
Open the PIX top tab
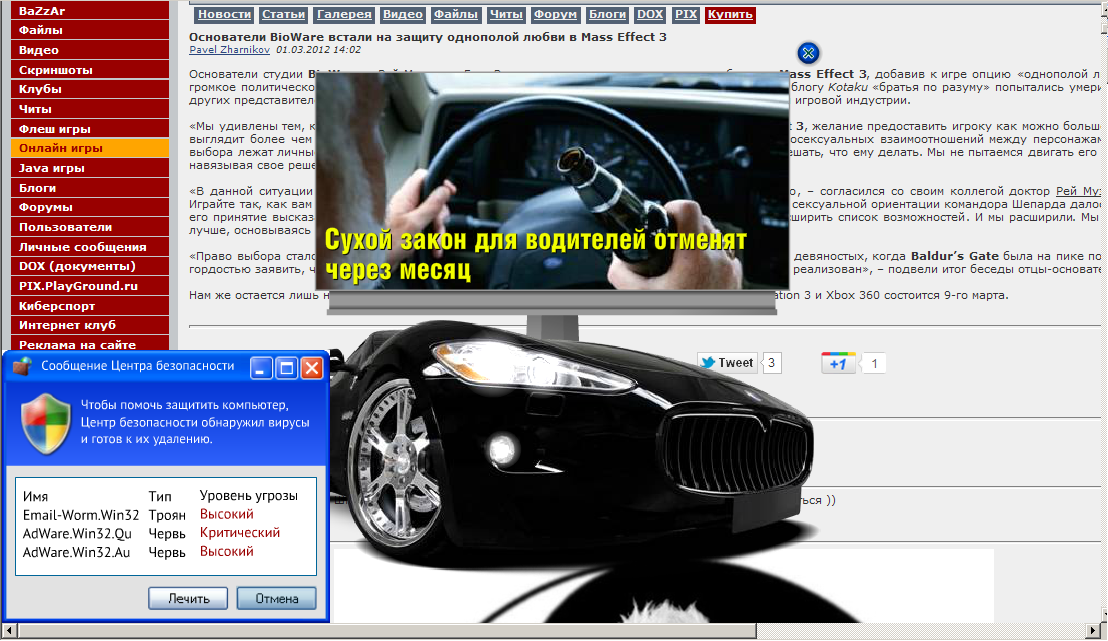(x=685, y=14)
